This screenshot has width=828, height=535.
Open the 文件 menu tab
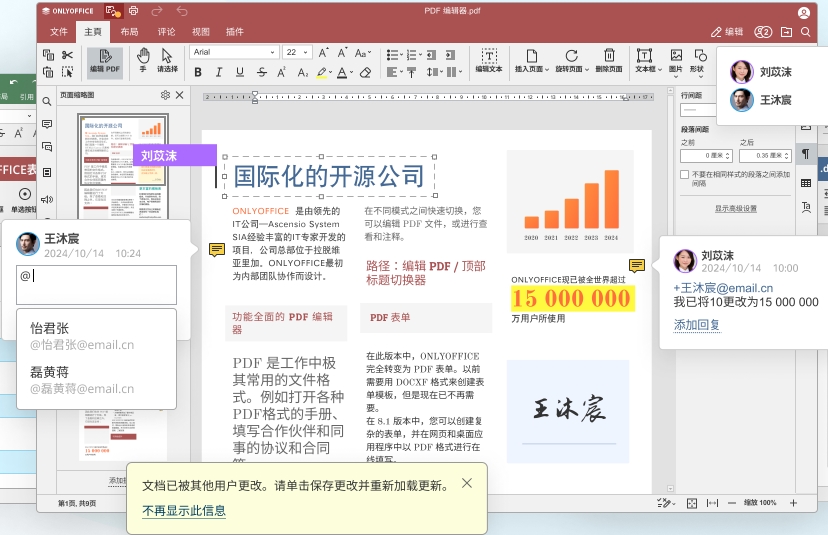coord(59,32)
